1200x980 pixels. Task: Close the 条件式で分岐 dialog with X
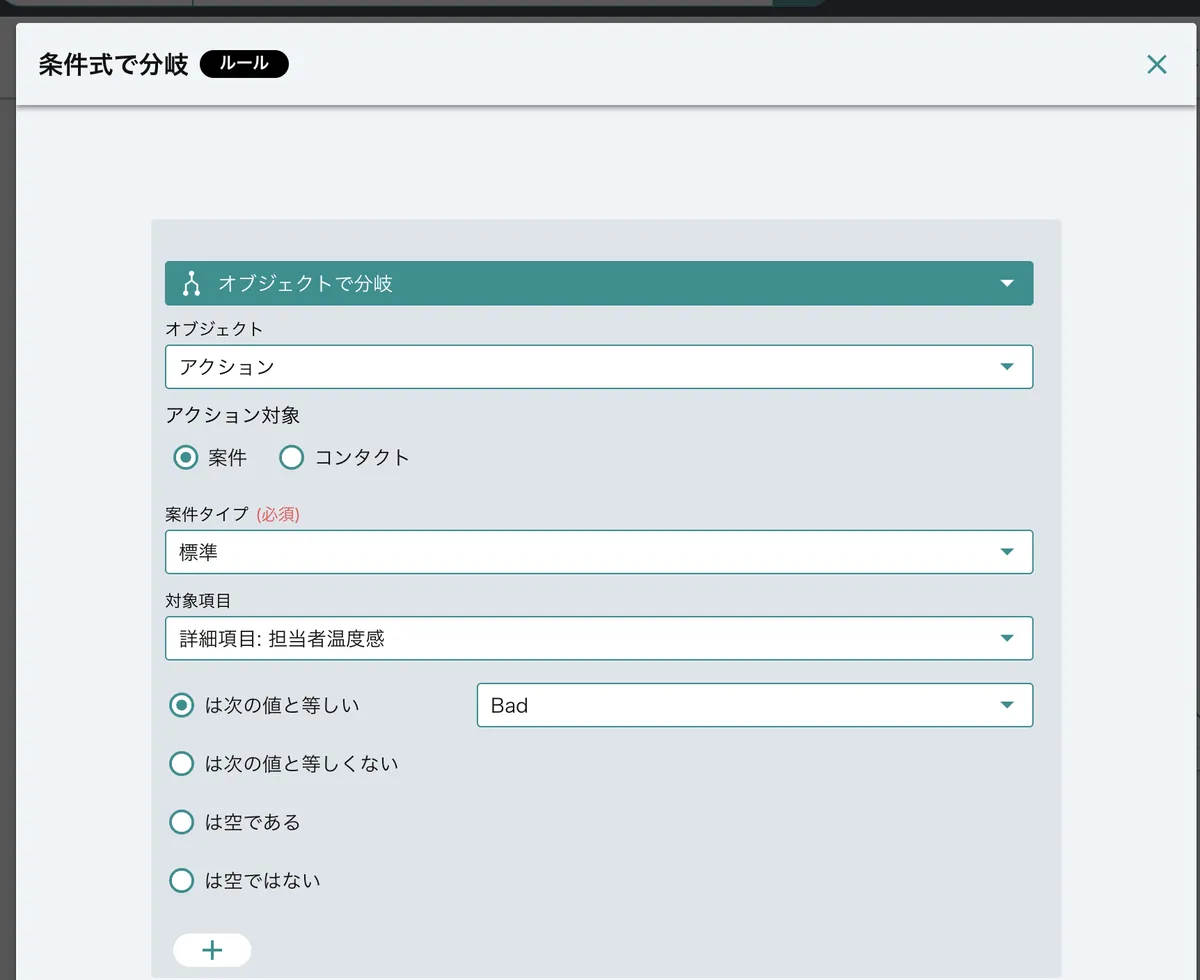click(1156, 65)
